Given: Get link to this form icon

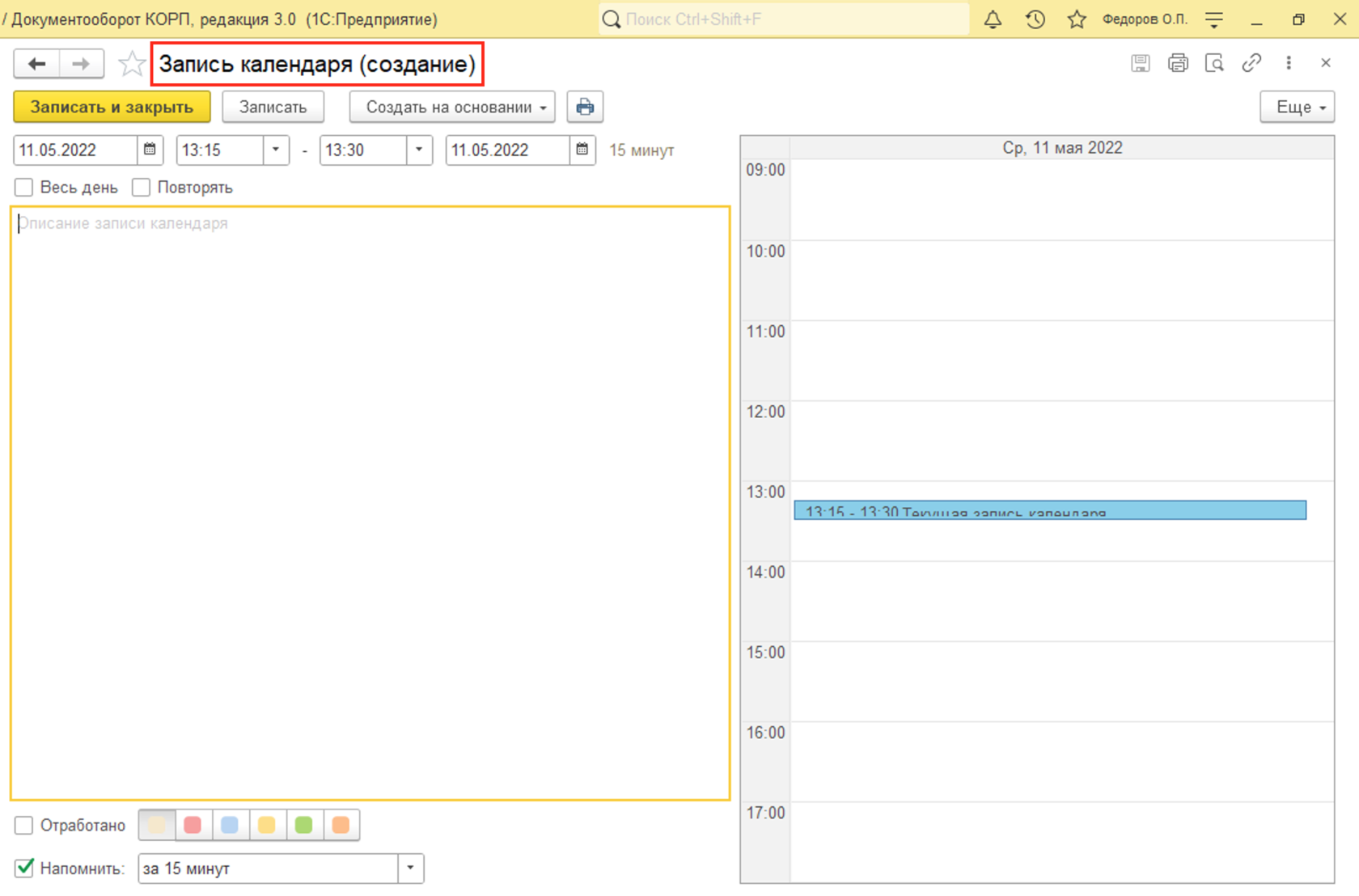Looking at the screenshot, I should (1251, 63).
